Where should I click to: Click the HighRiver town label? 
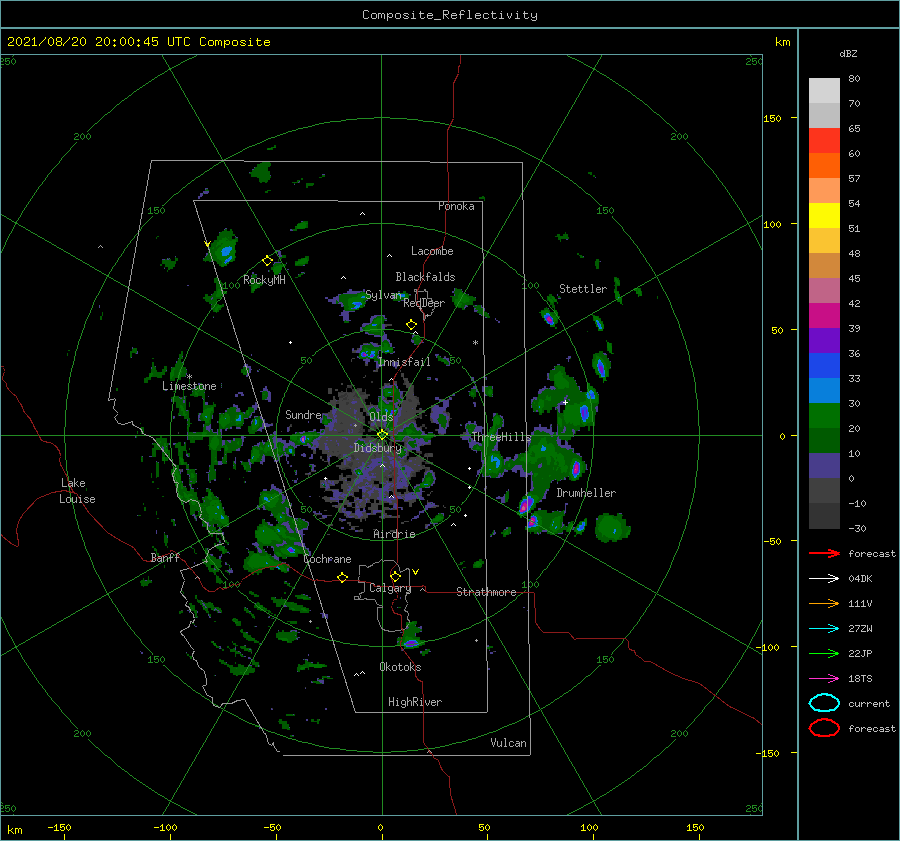[x=415, y=702]
